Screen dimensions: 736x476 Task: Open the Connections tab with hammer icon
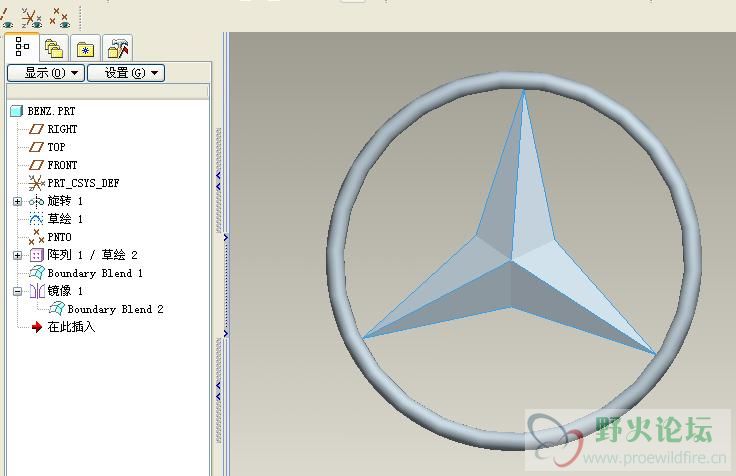pos(117,48)
